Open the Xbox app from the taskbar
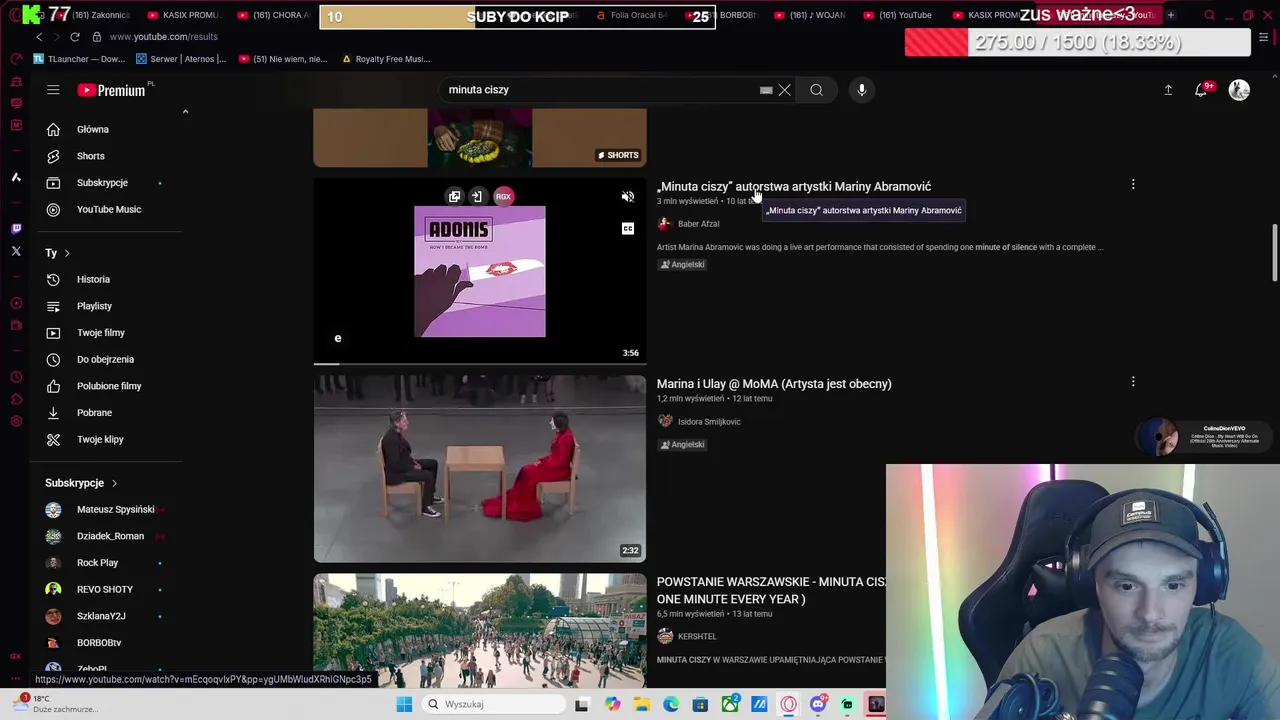This screenshot has width=1280, height=720. point(730,704)
